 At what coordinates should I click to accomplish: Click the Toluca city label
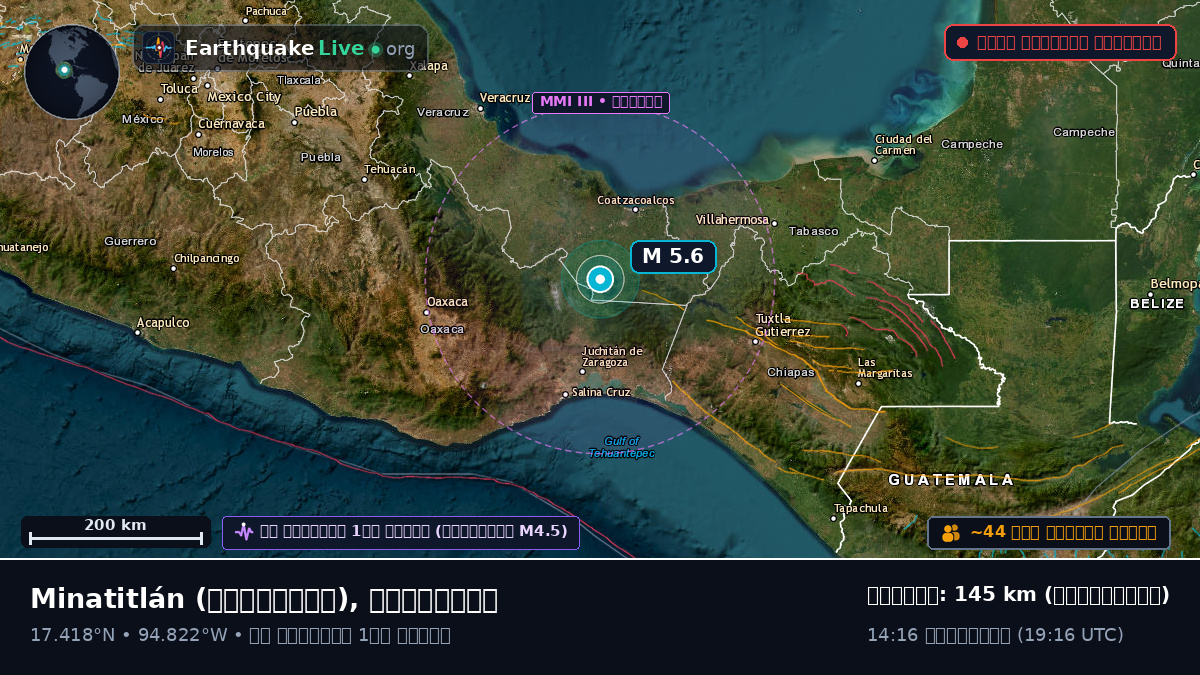tap(180, 88)
